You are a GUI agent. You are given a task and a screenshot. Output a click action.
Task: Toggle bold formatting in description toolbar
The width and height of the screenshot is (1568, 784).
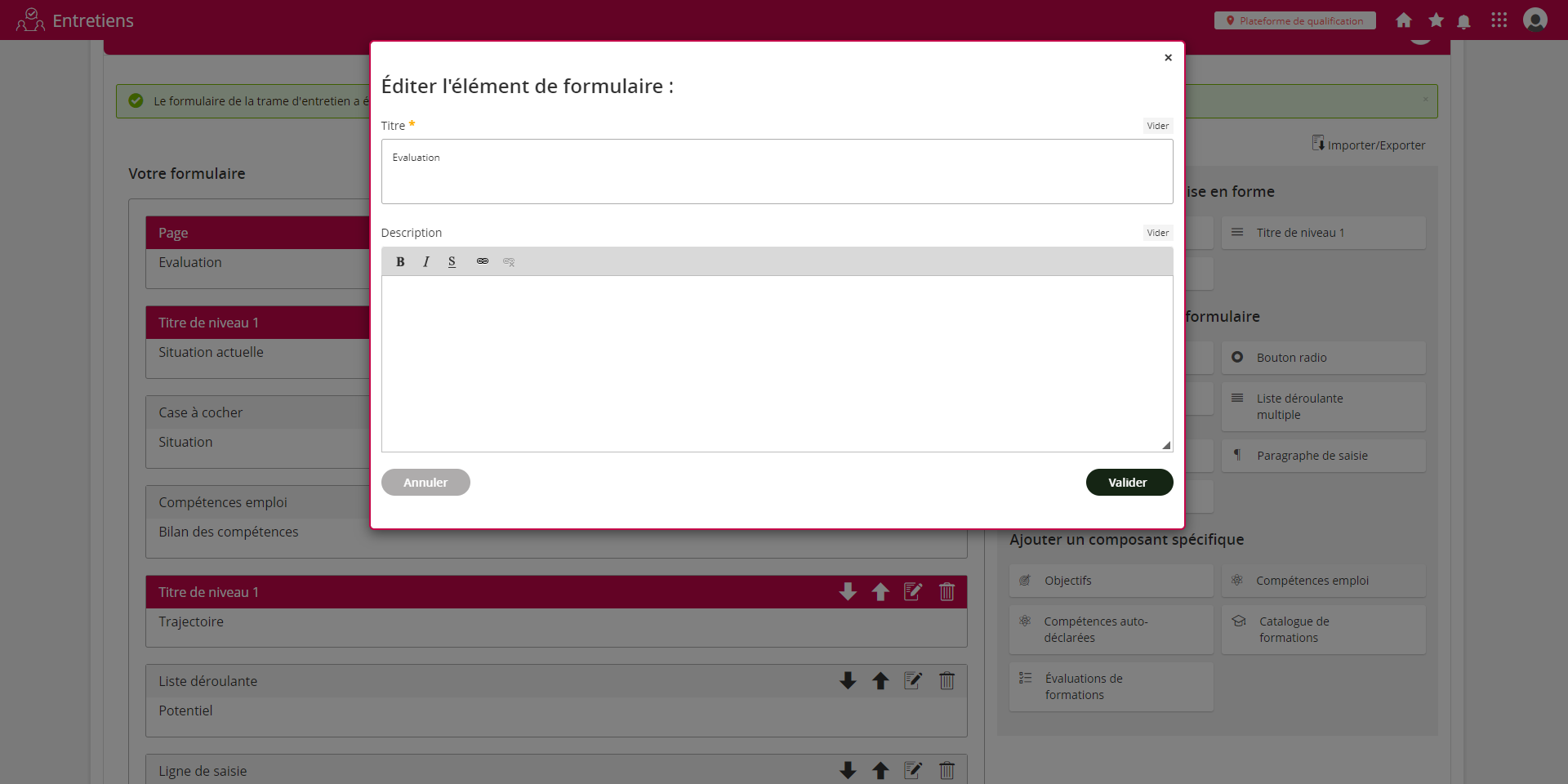(400, 262)
